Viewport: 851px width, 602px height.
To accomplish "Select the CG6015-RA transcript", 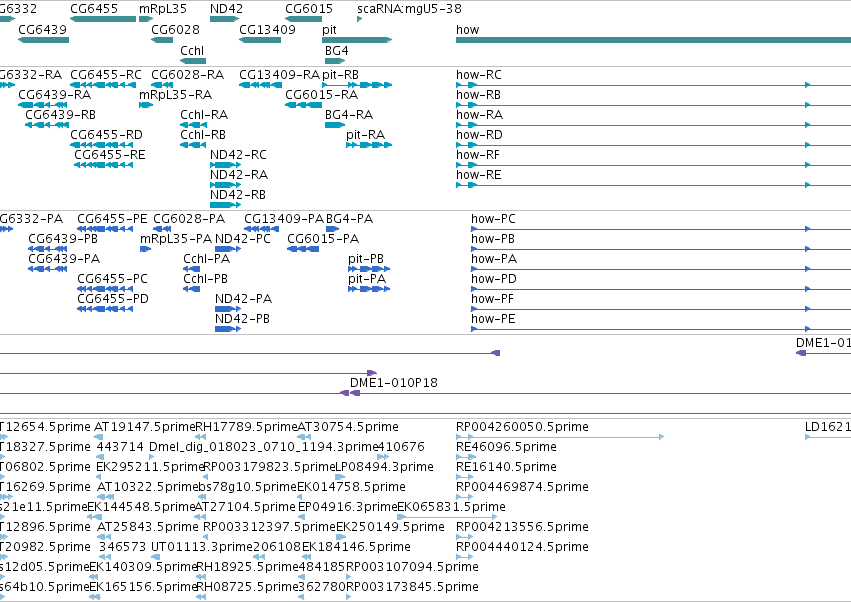I will coord(303,105).
